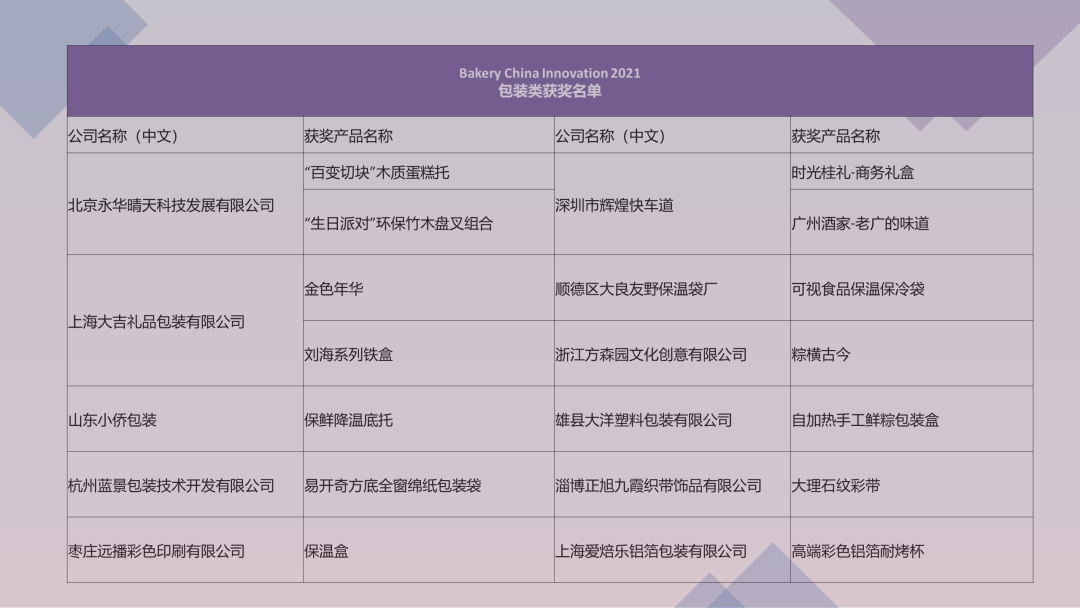The width and height of the screenshot is (1080, 608).
Task: Click the 保温盒 product cell
Action: tap(428, 550)
